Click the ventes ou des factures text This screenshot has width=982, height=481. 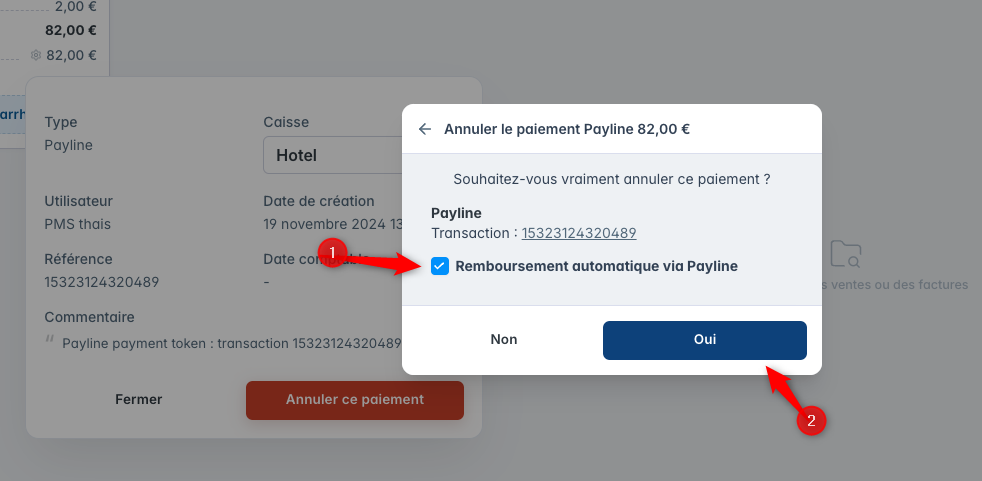(x=894, y=284)
